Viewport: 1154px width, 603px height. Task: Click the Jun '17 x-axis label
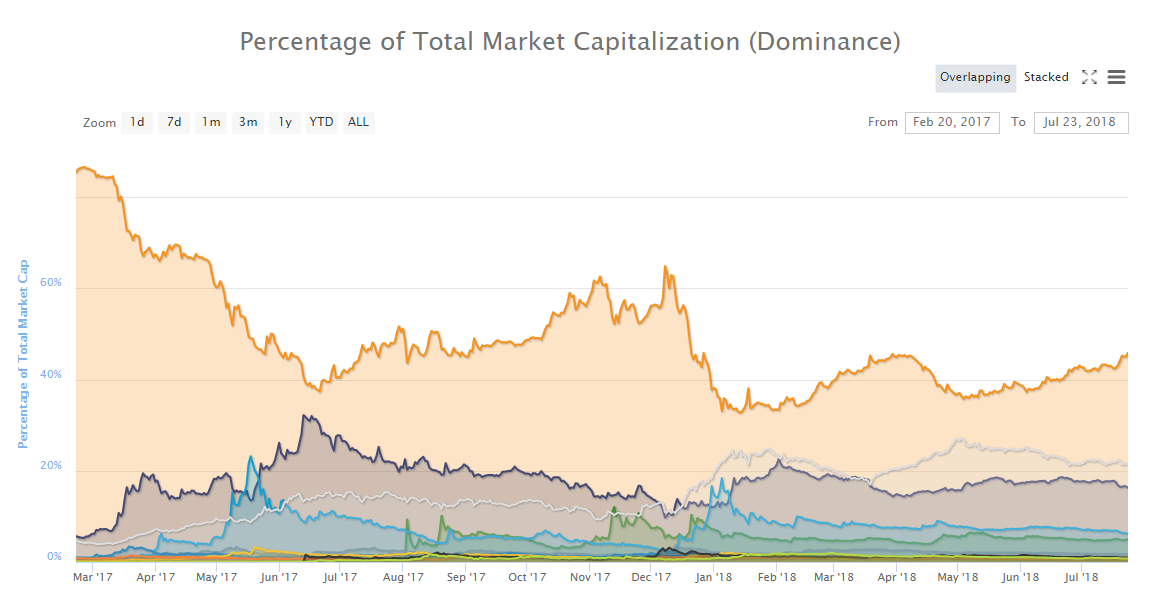279,577
